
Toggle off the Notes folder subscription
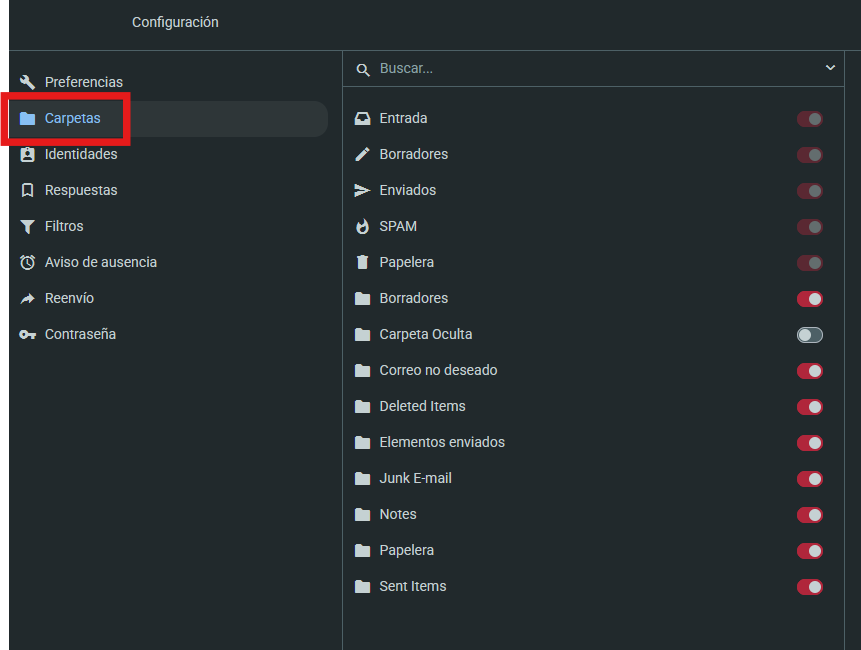pos(809,514)
